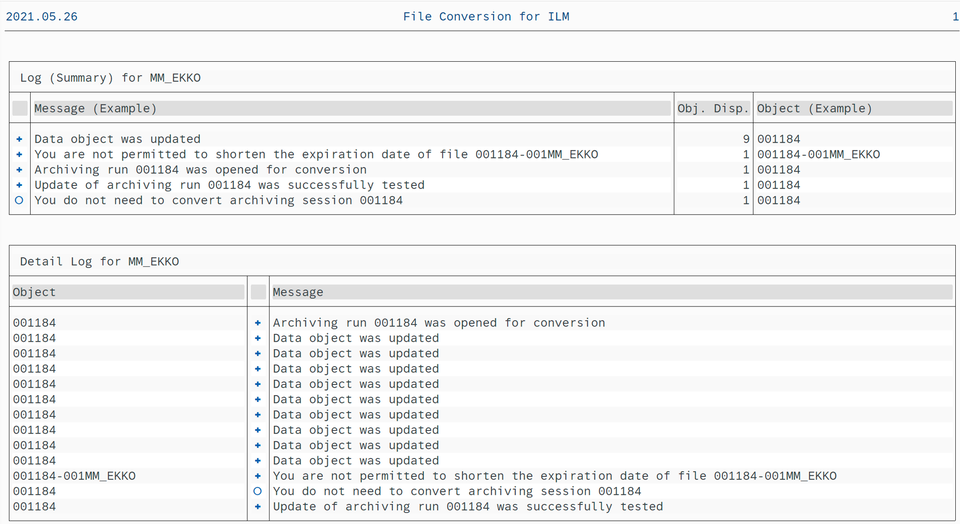Click the circle icon beside summary 'You do not need to convert'
Image resolution: width=960 pixels, height=524 pixels.
click(x=19, y=200)
